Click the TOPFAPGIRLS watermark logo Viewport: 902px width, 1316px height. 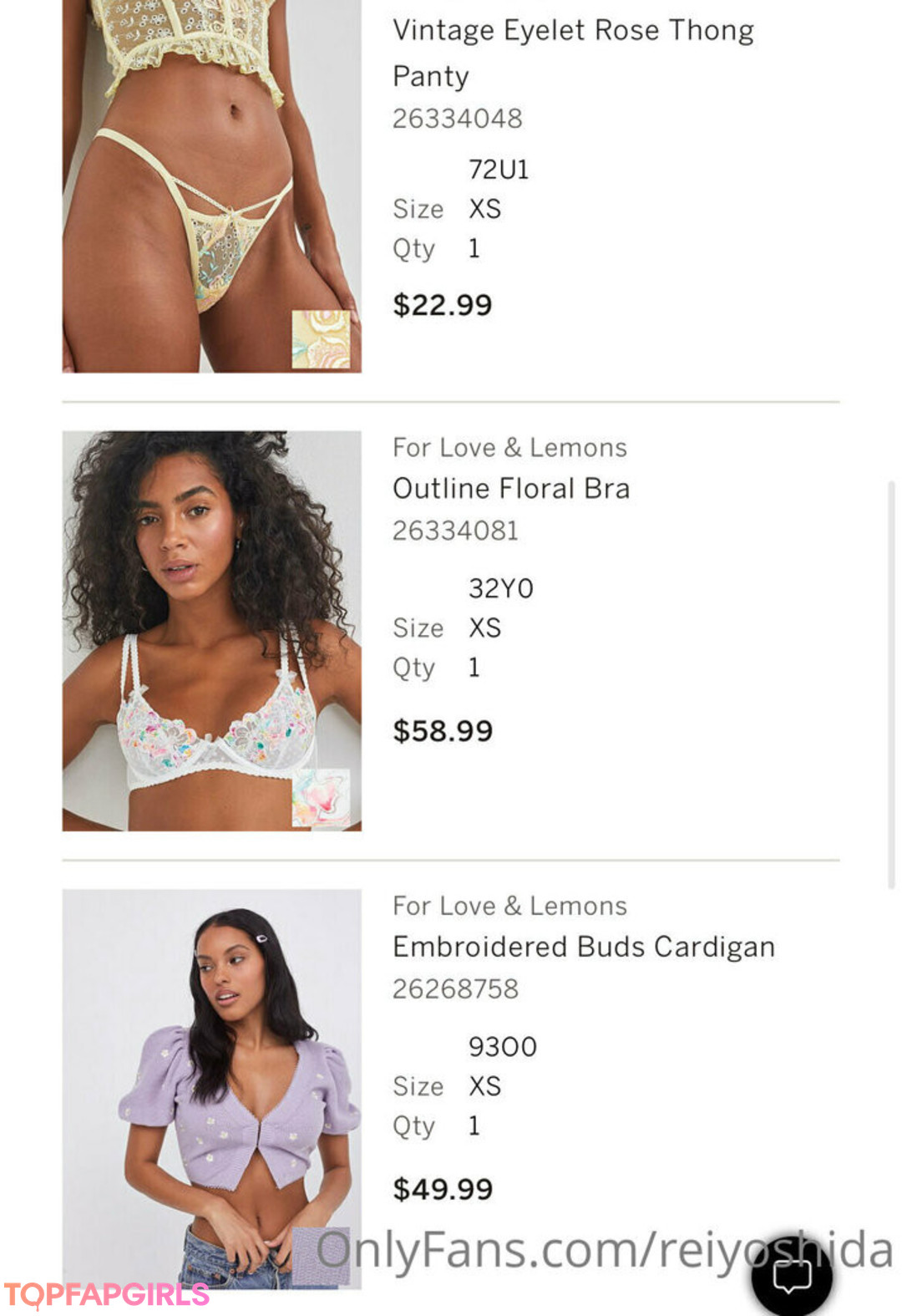[x=106, y=1294]
